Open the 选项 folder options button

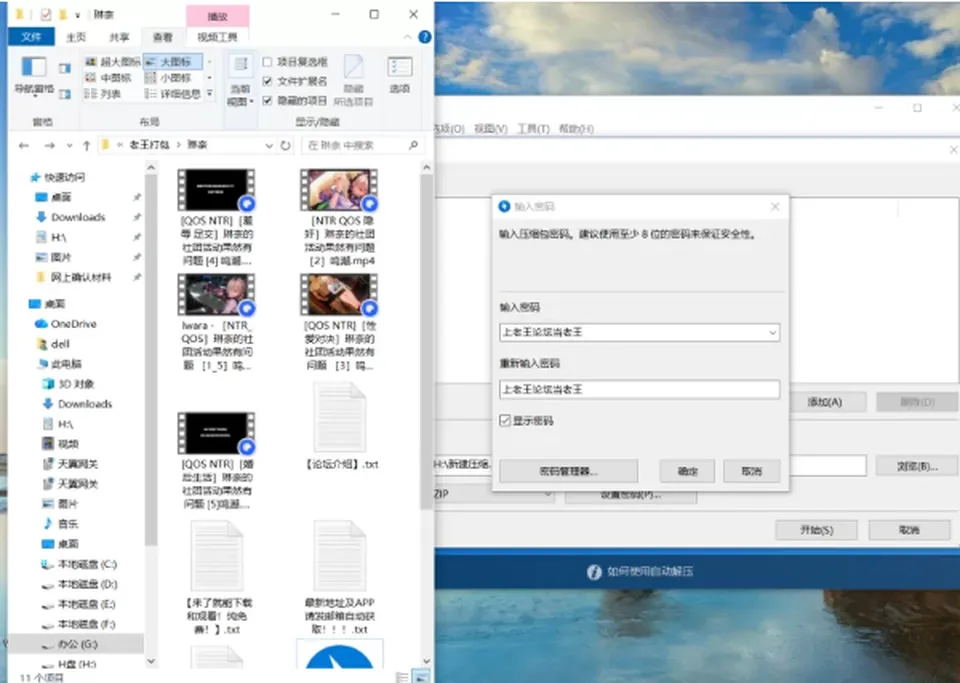(400, 75)
